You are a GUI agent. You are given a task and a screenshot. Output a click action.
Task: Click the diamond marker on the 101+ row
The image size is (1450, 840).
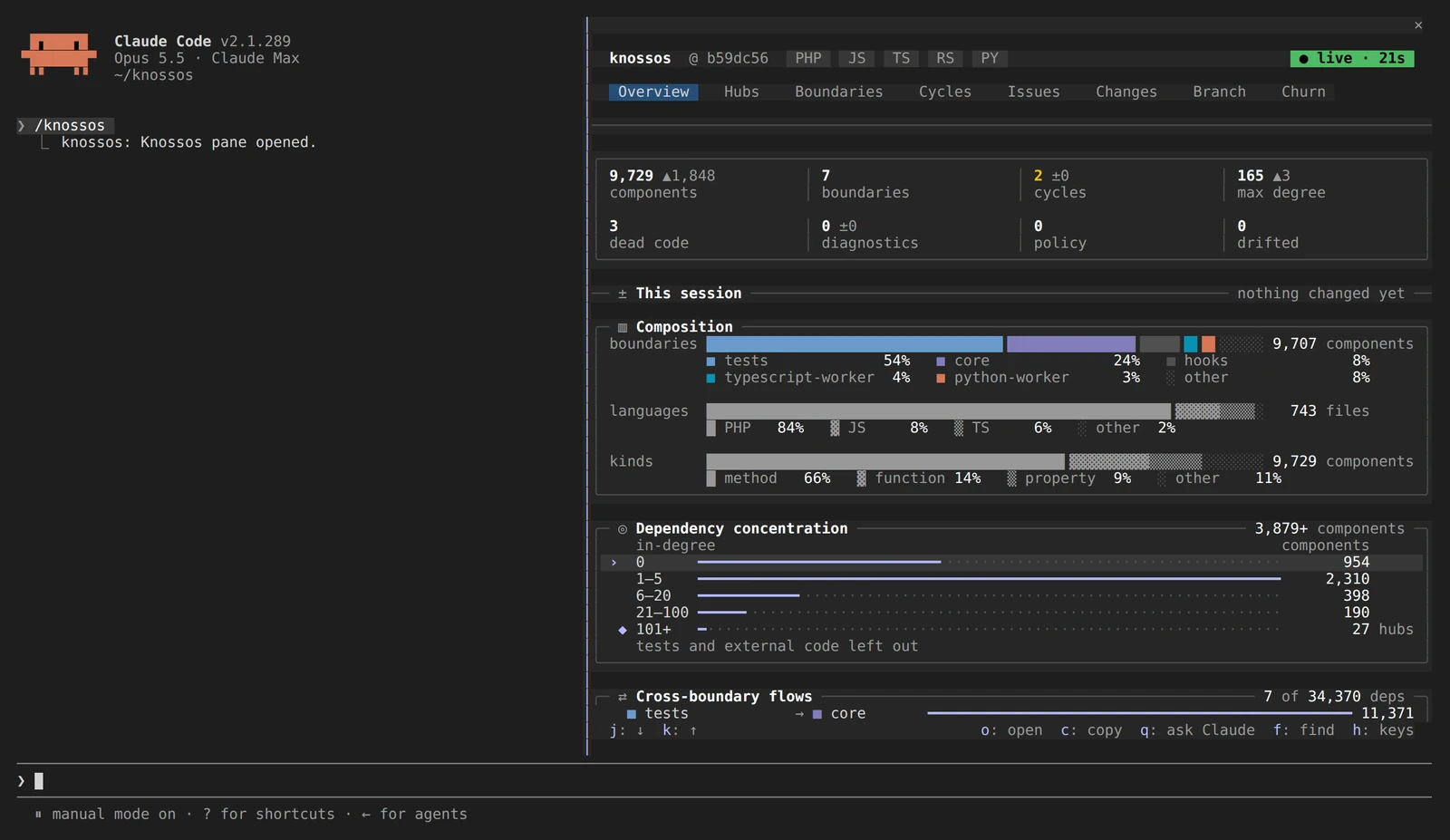click(623, 630)
